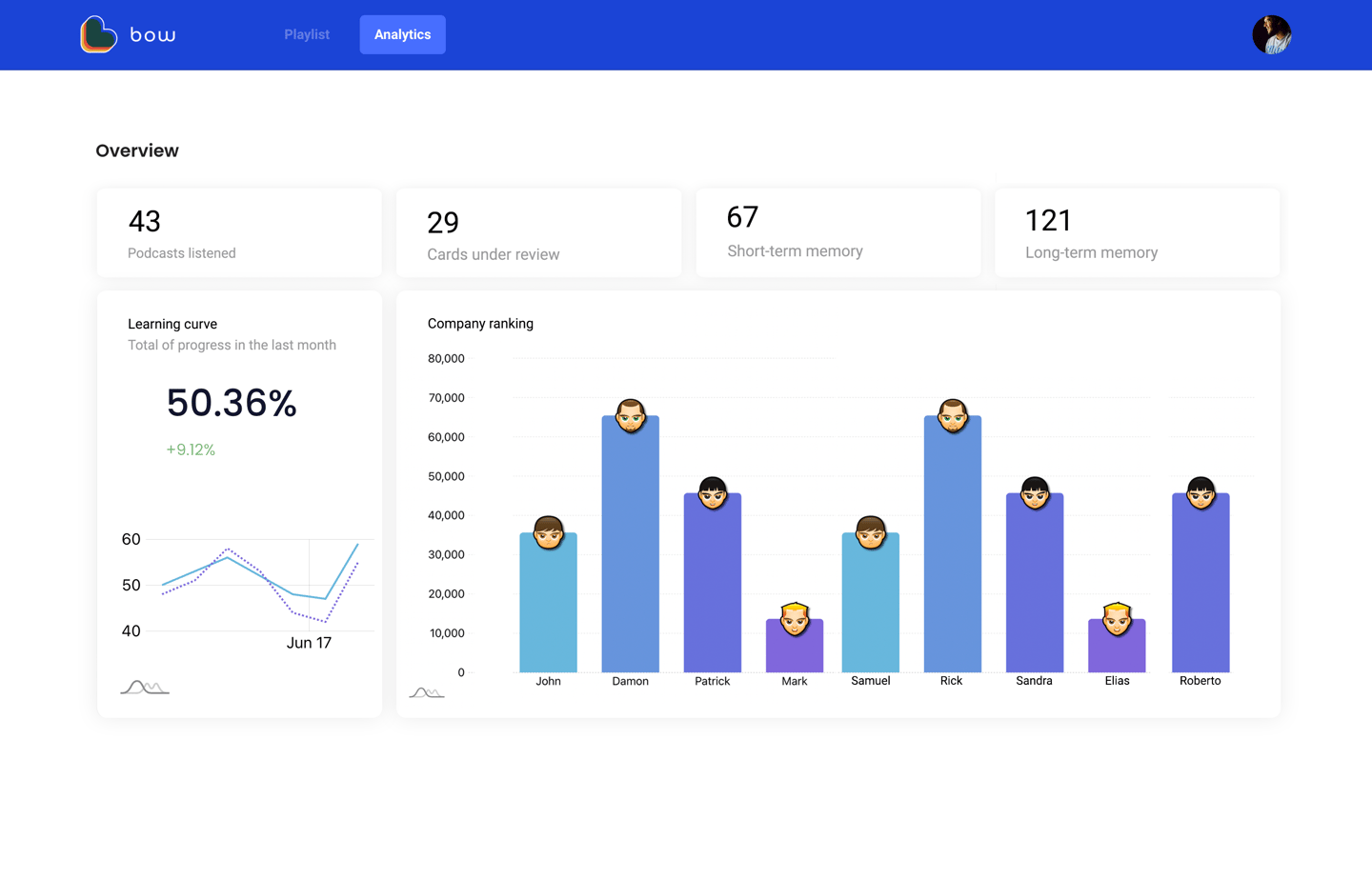Click Elias's bar in Company ranking
Image resolution: width=1372 pixels, height=879 pixels.
(1117, 646)
